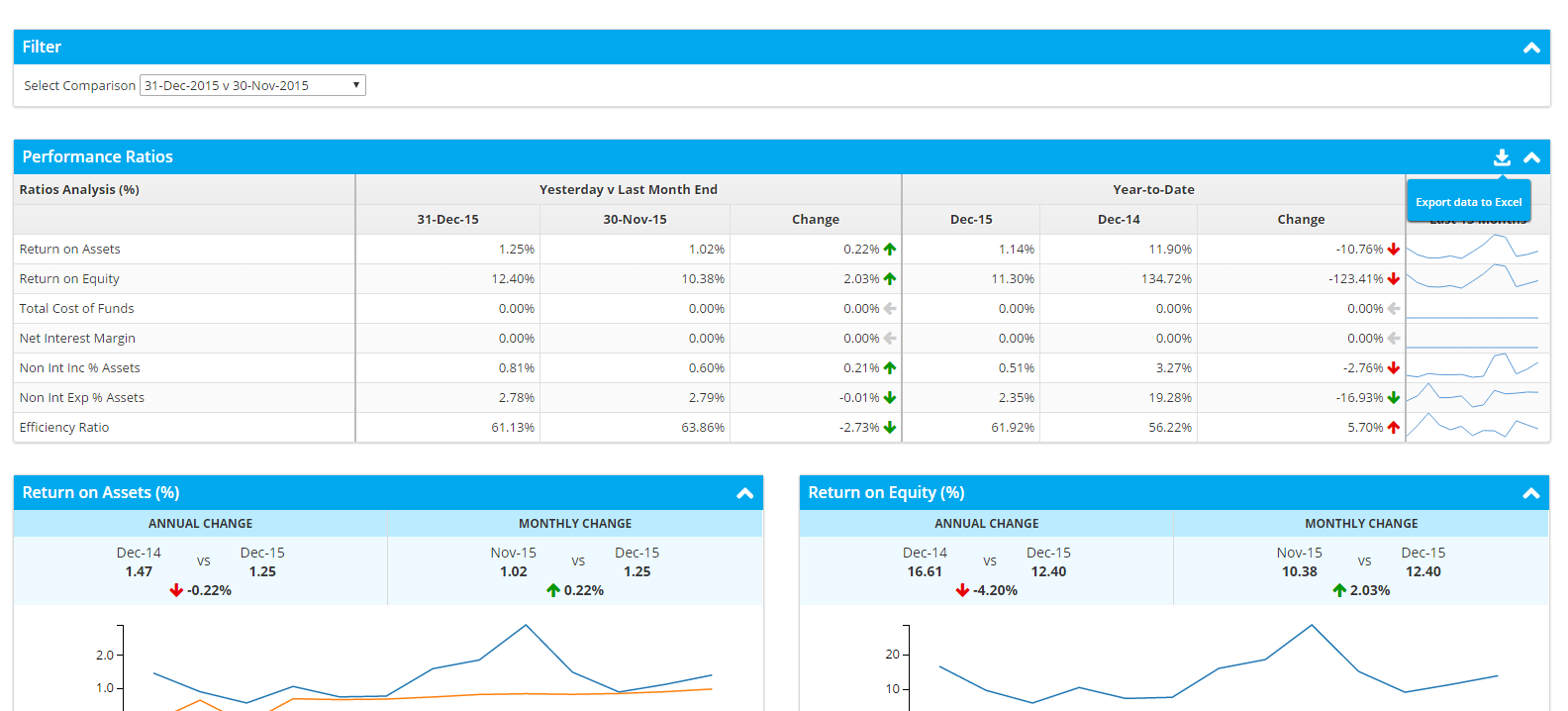
Task: Click the red down arrow under Return on Assets annual change
Action: point(176,590)
